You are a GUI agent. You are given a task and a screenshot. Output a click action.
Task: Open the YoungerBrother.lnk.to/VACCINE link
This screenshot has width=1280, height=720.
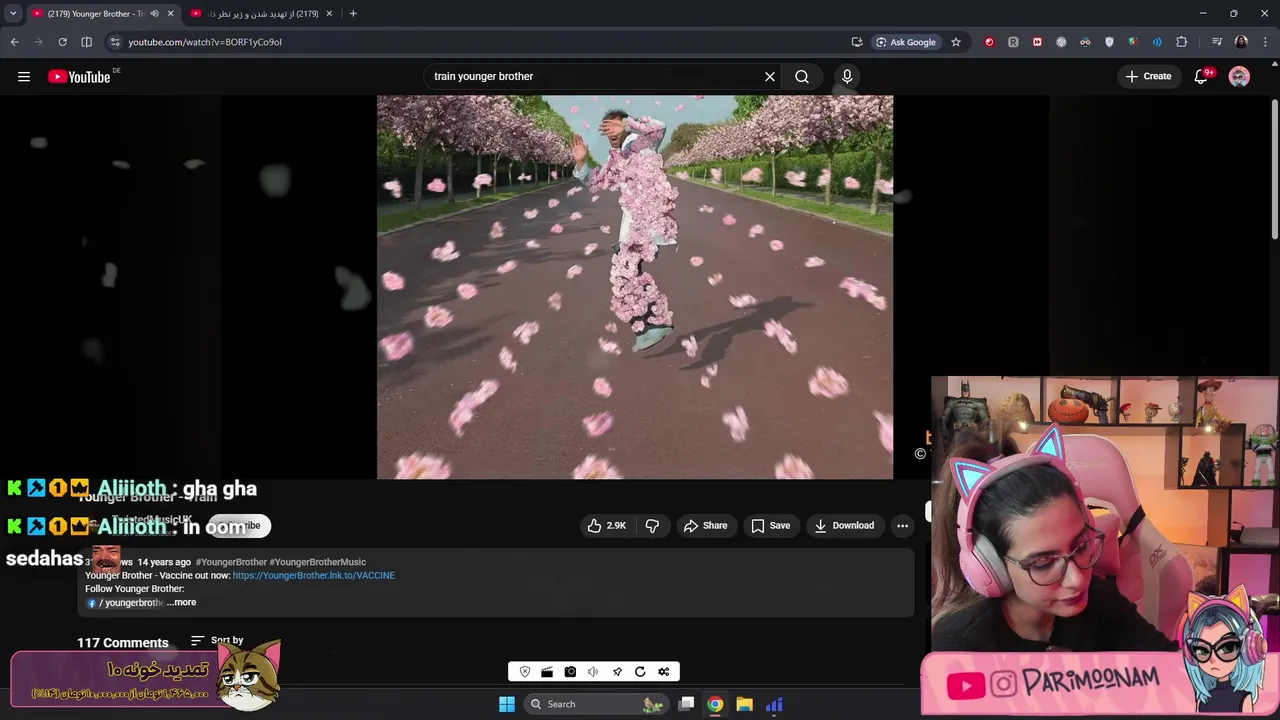click(313, 575)
